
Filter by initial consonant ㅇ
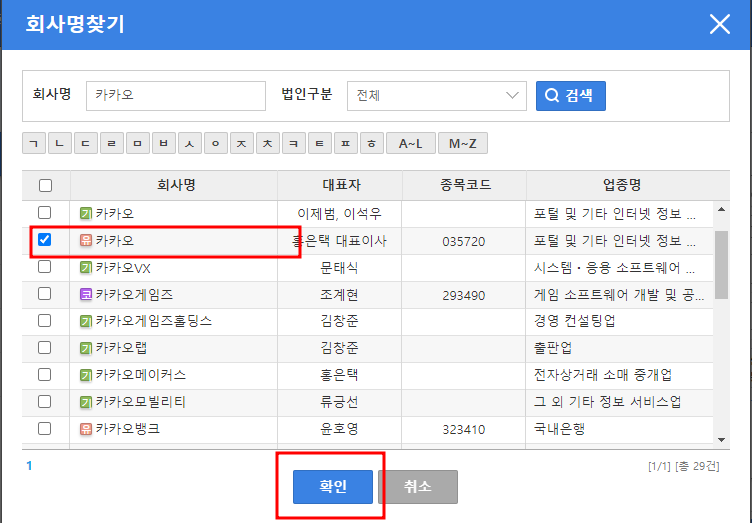pos(216,143)
